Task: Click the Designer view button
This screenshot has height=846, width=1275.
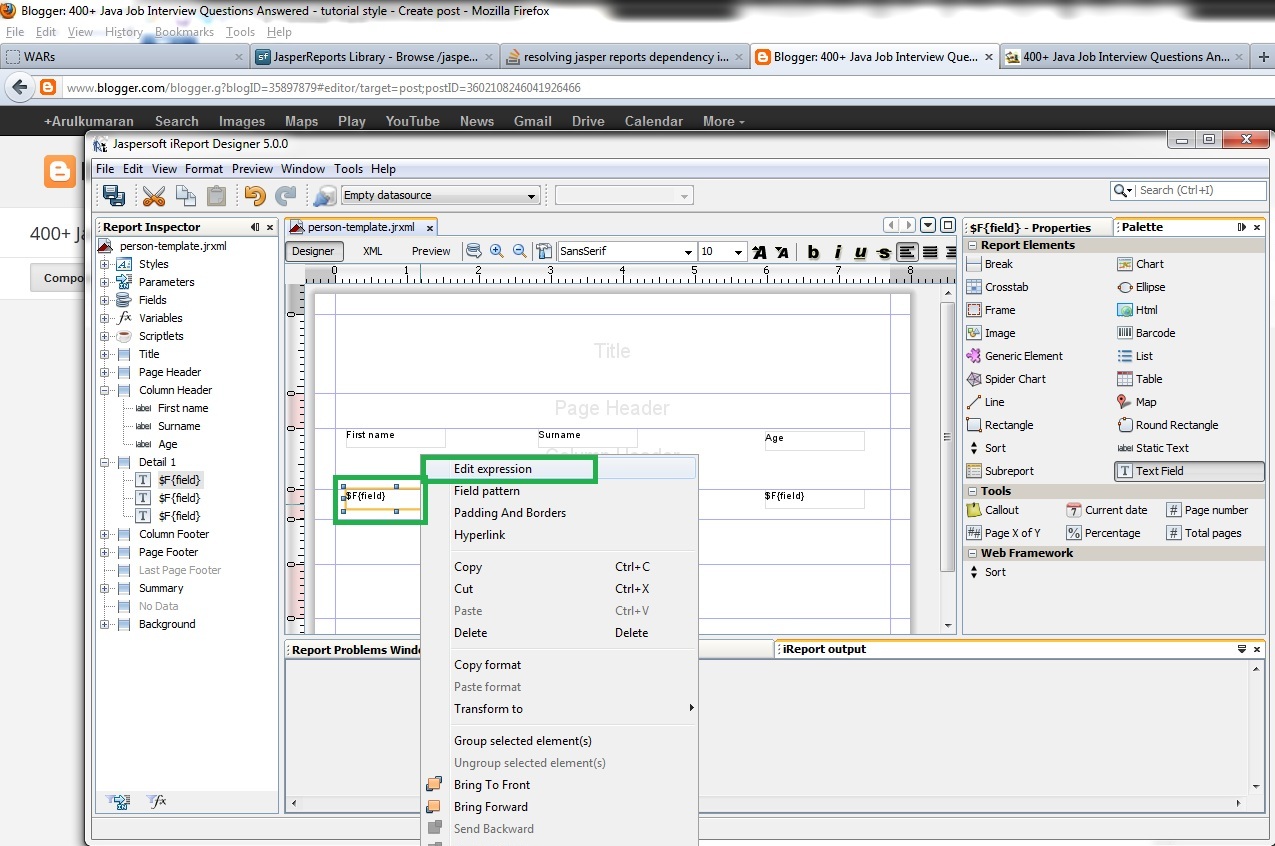Action: coord(313,251)
